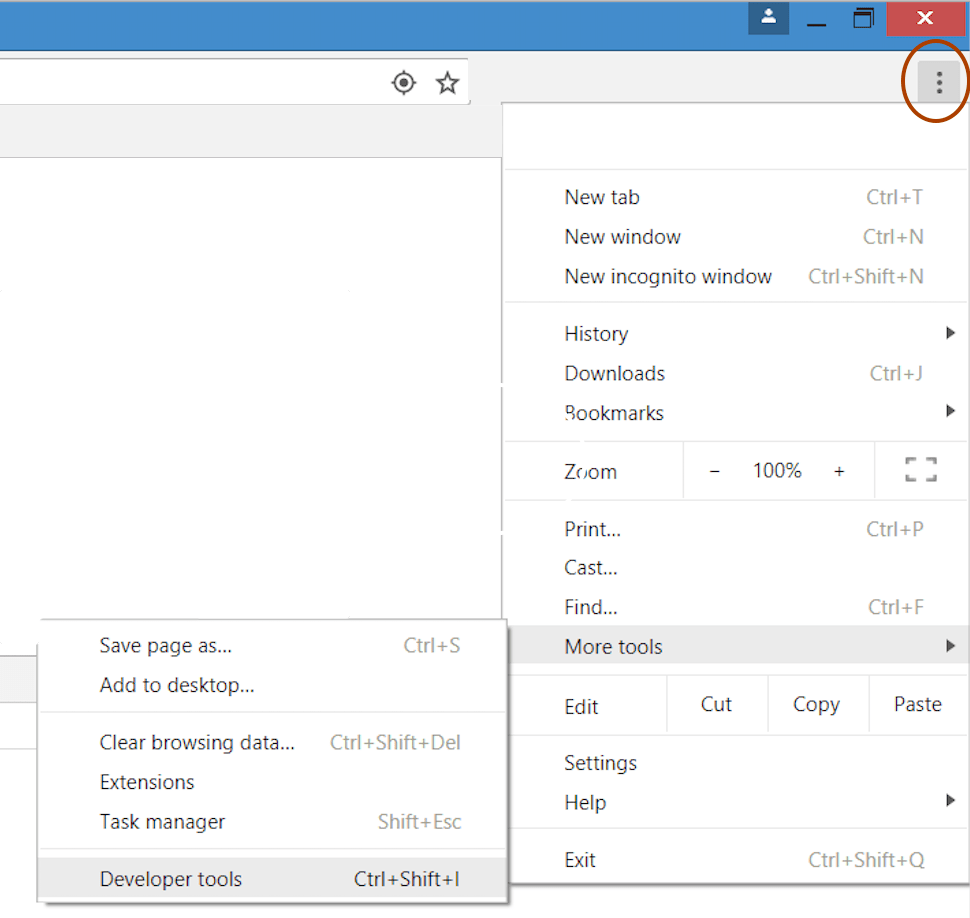Bookmark this page with the star icon

pyautogui.click(x=447, y=83)
